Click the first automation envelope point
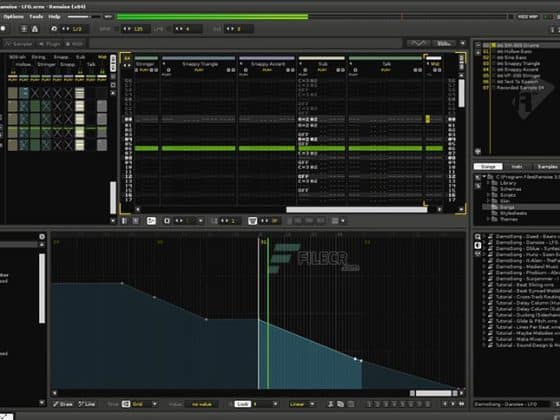This screenshot has height=420, width=560. (122, 284)
